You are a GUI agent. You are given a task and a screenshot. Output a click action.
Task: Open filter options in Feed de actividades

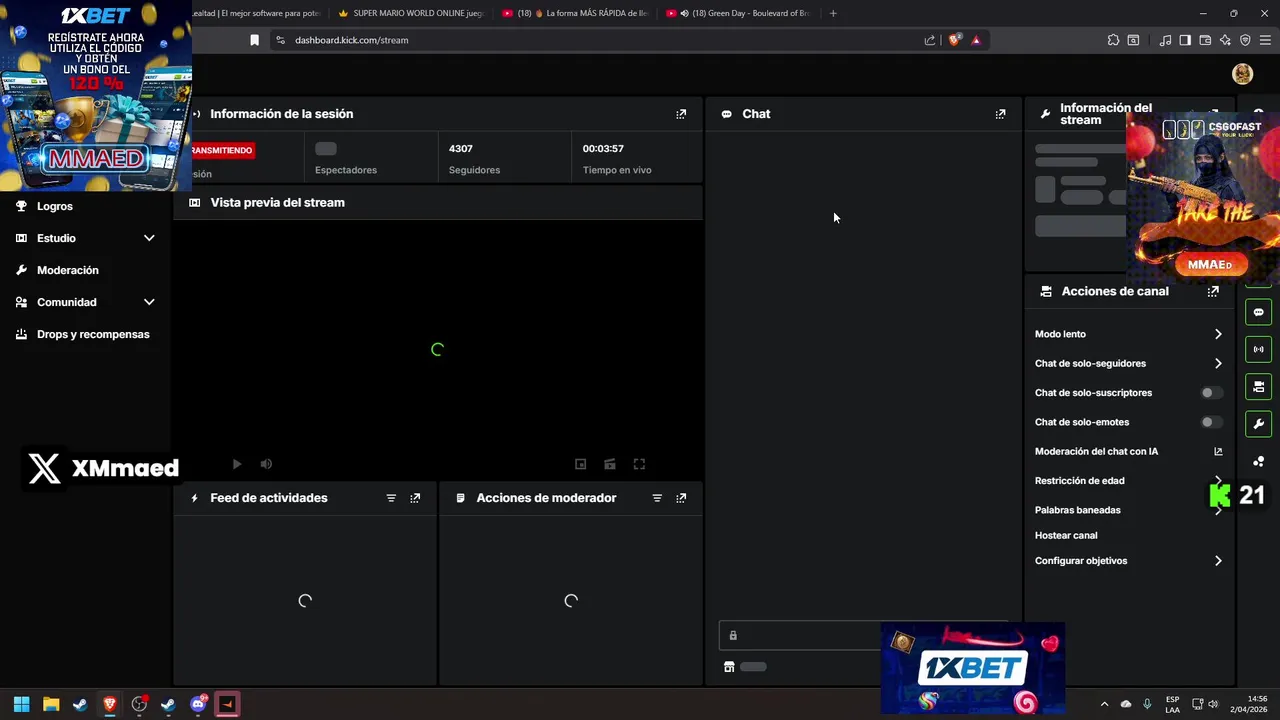coord(391,498)
